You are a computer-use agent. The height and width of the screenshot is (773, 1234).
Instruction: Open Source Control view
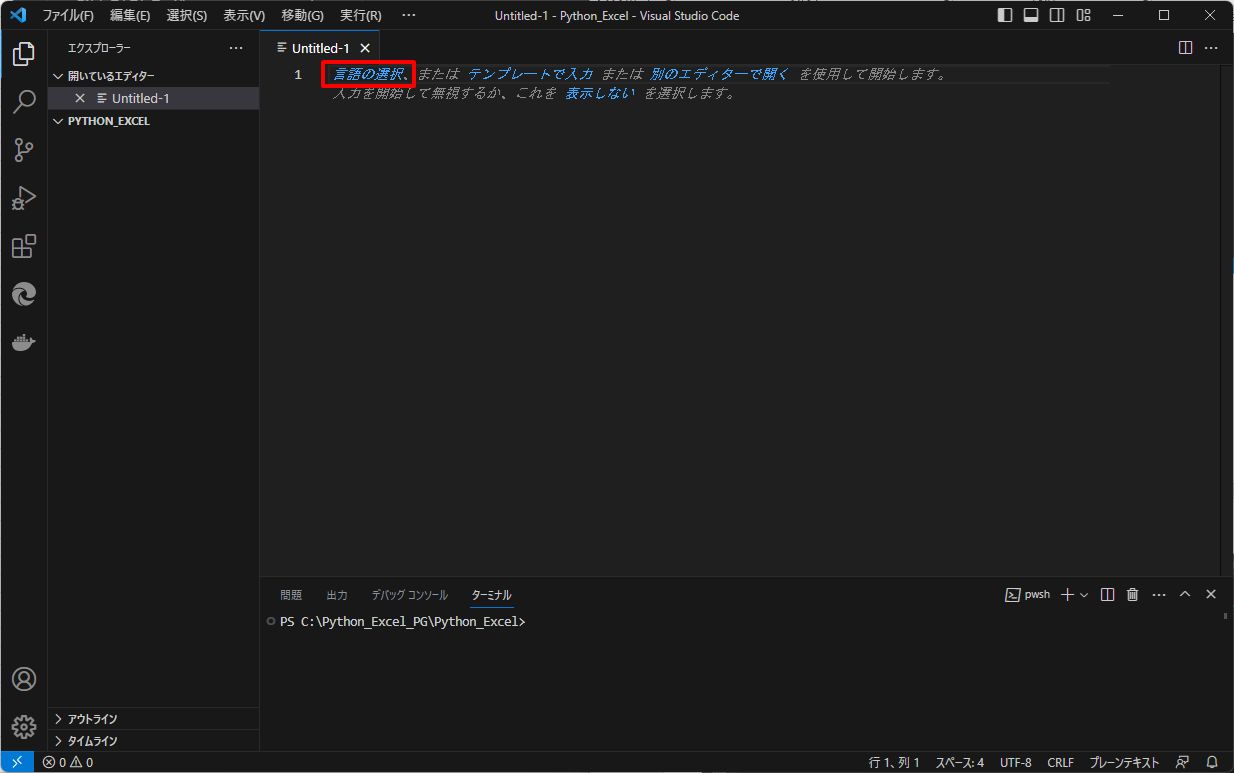point(24,150)
